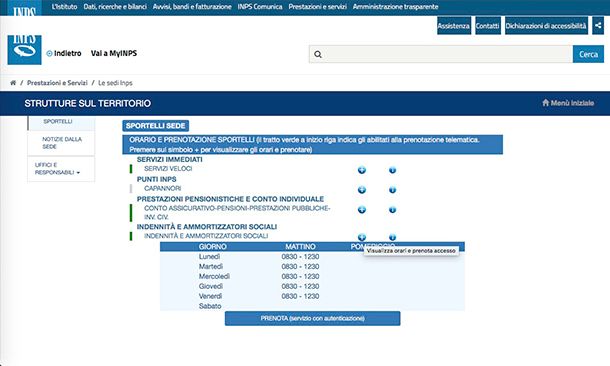Image resolution: width=610 pixels, height=366 pixels.
Task: Click the GIORNO column header
Action: [212, 247]
